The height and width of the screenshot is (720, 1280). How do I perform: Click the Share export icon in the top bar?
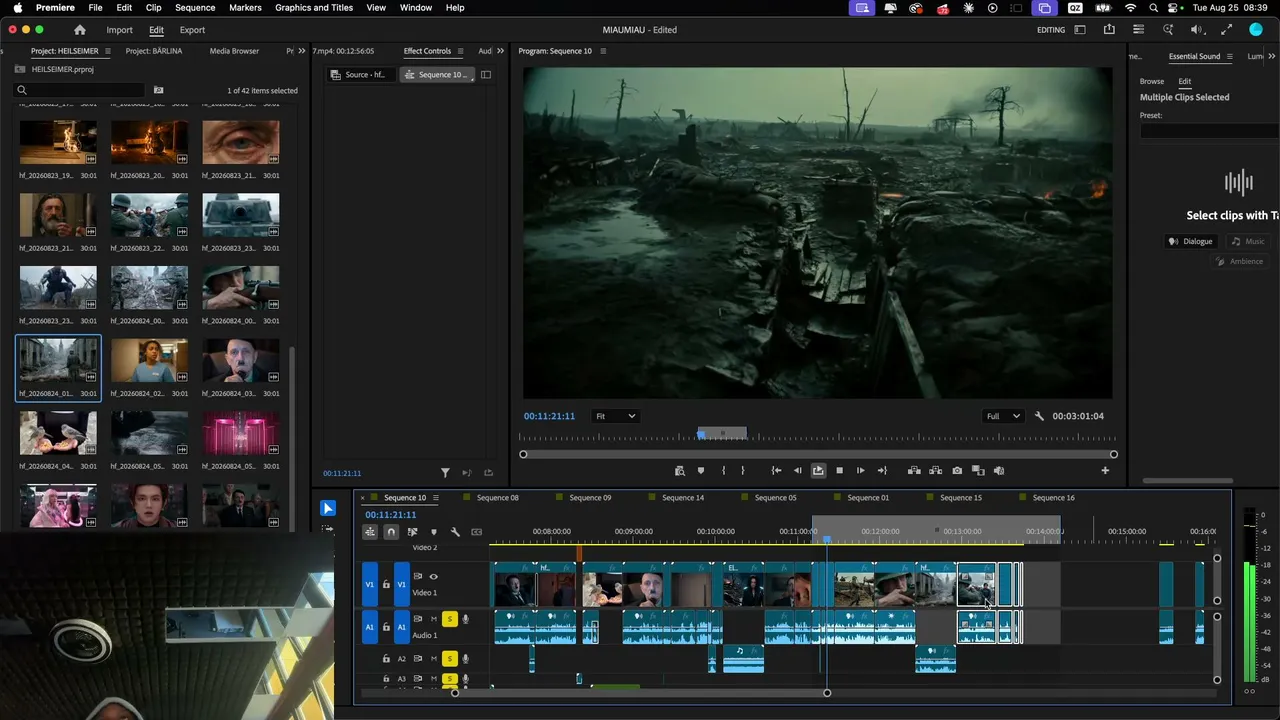1109,30
